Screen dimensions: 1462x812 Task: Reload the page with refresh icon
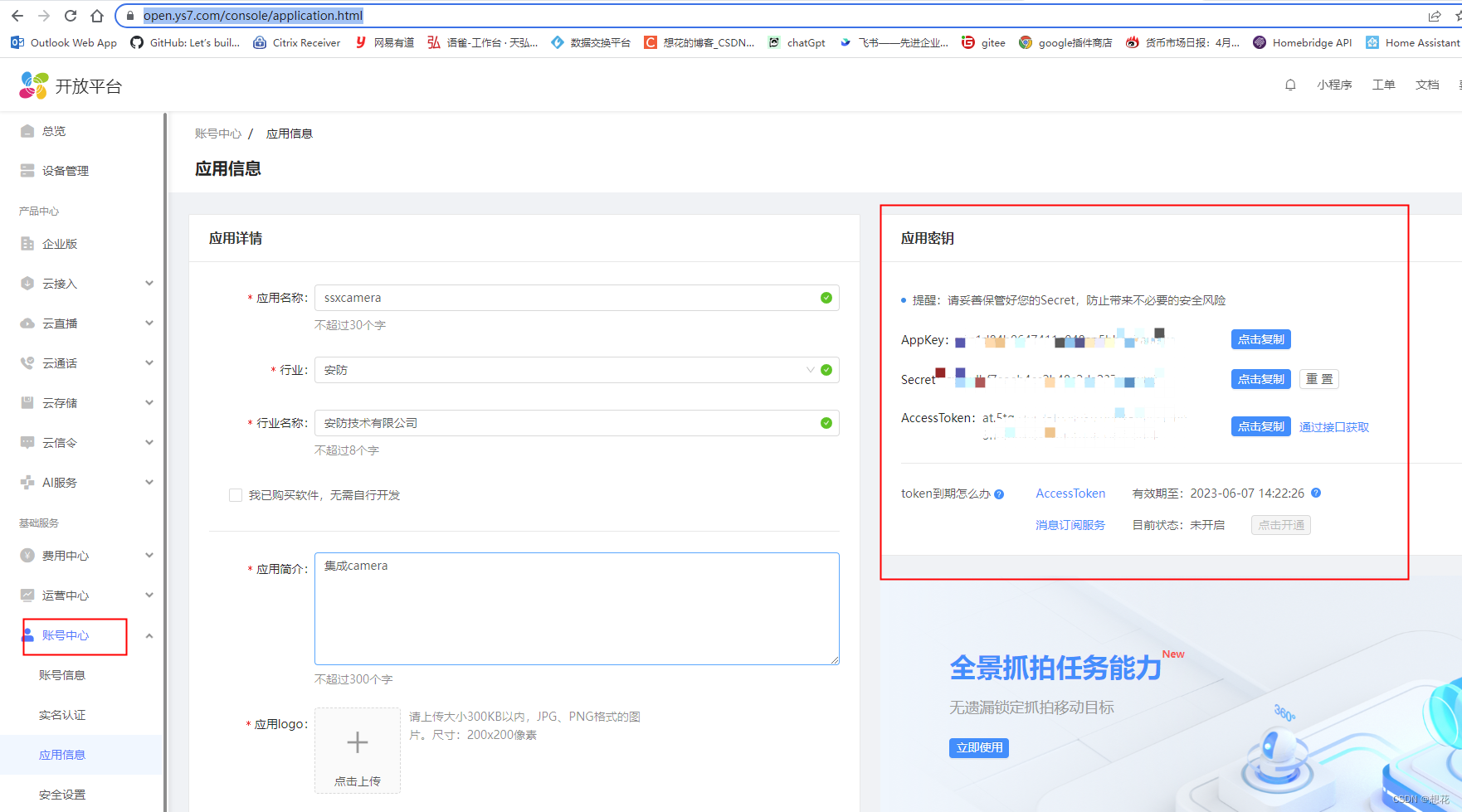click(x=71, y=16)
